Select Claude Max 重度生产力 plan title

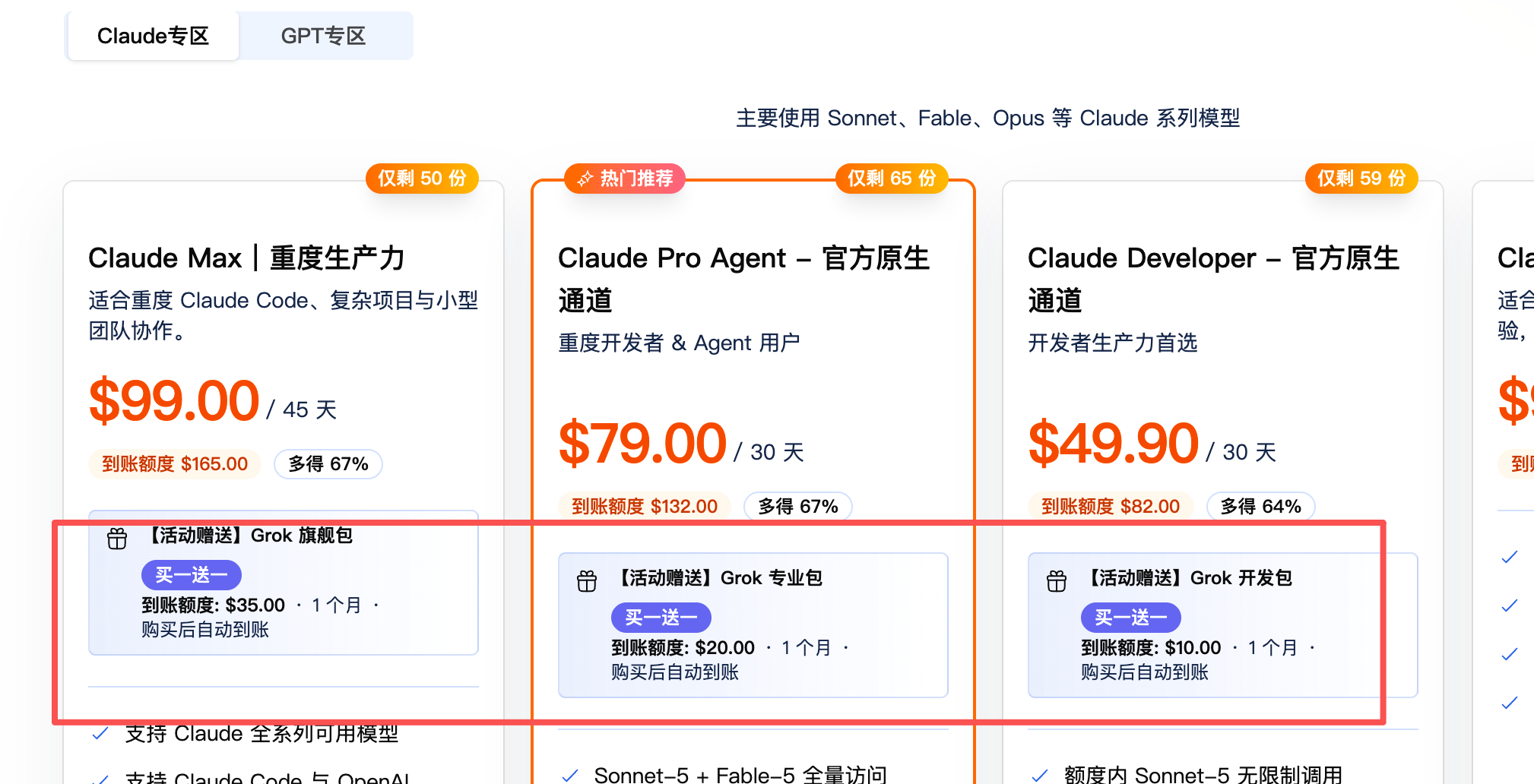(247, 258)
